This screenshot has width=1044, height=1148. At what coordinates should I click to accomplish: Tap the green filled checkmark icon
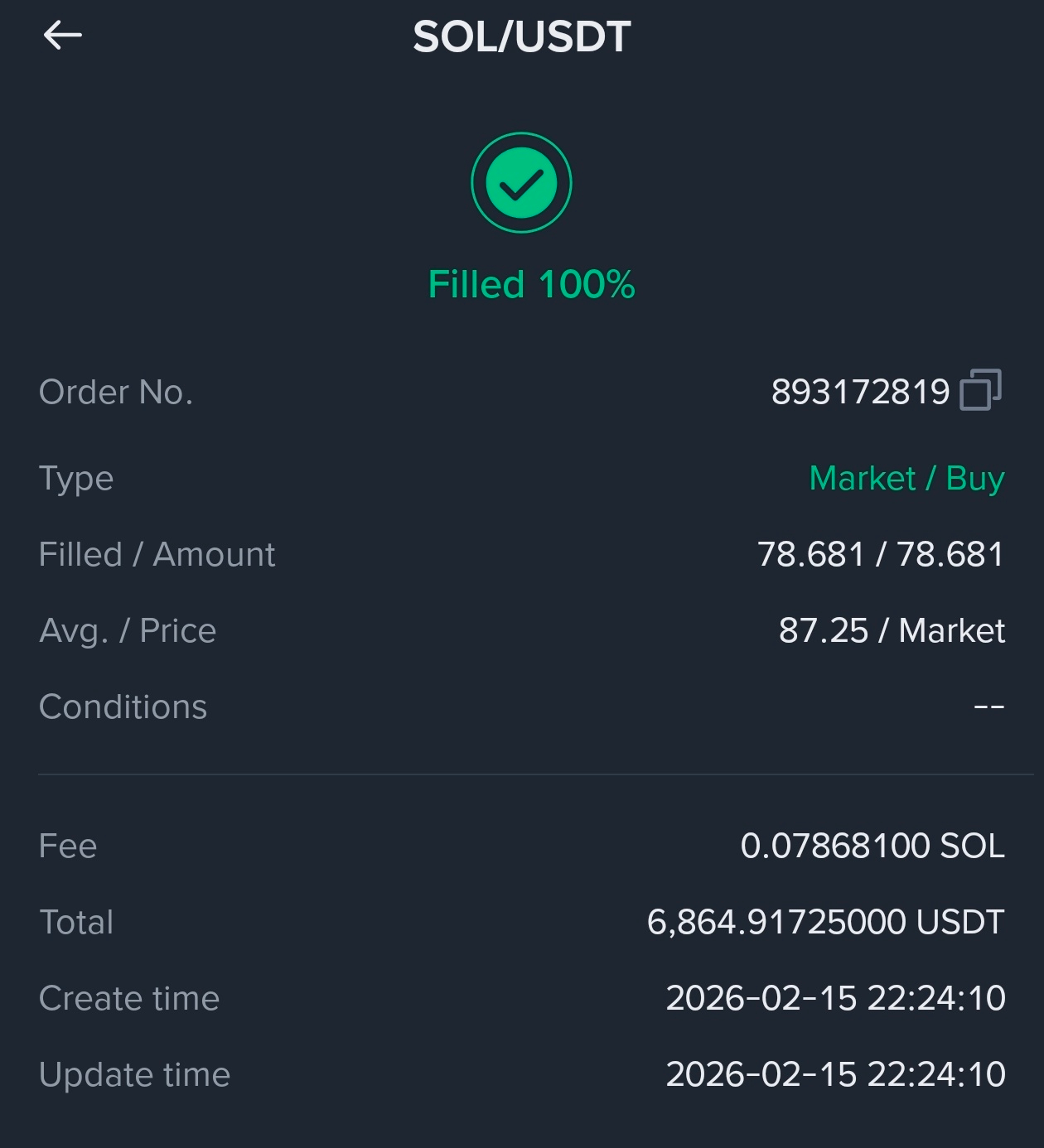521,182
